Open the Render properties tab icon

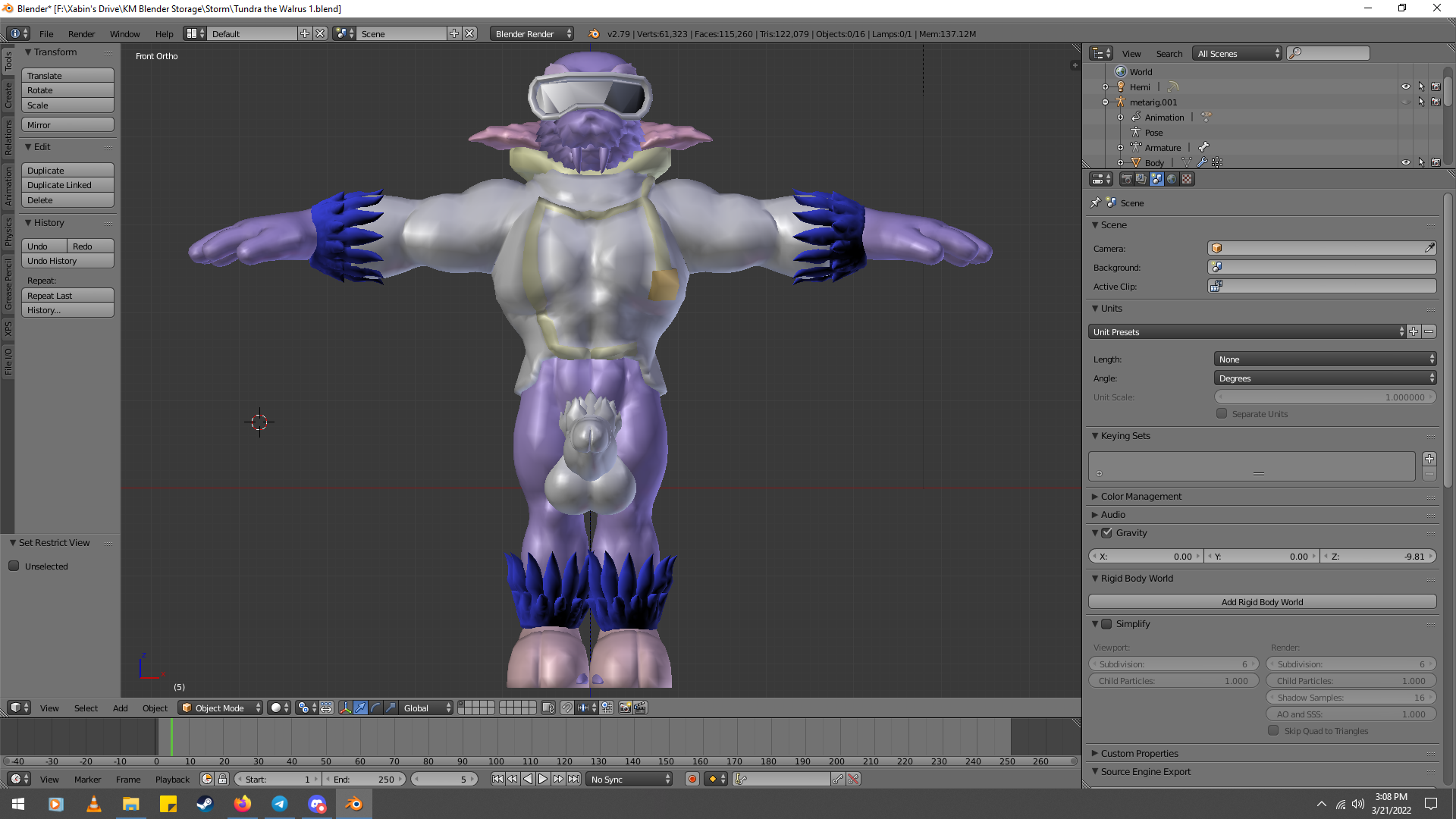point(1126,179)
